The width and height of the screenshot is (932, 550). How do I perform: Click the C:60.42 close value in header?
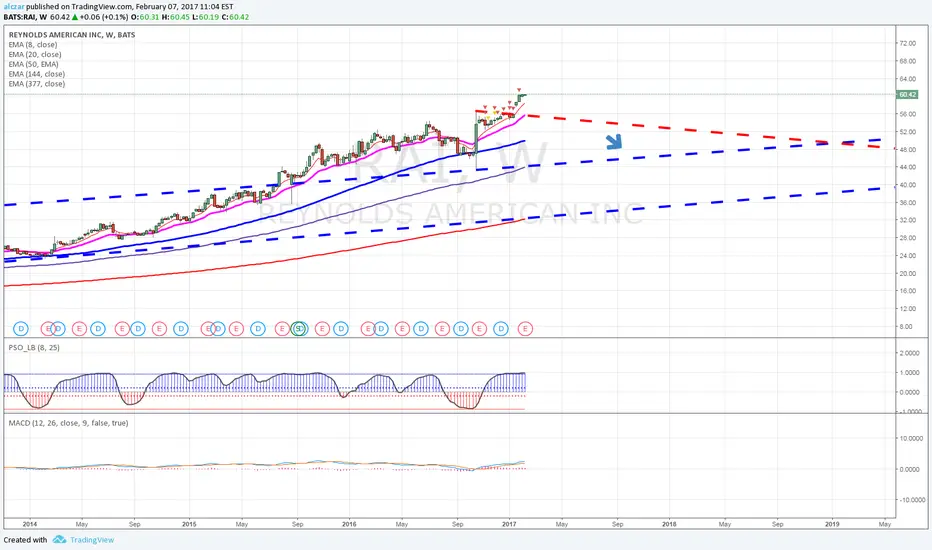pos(235,17)
